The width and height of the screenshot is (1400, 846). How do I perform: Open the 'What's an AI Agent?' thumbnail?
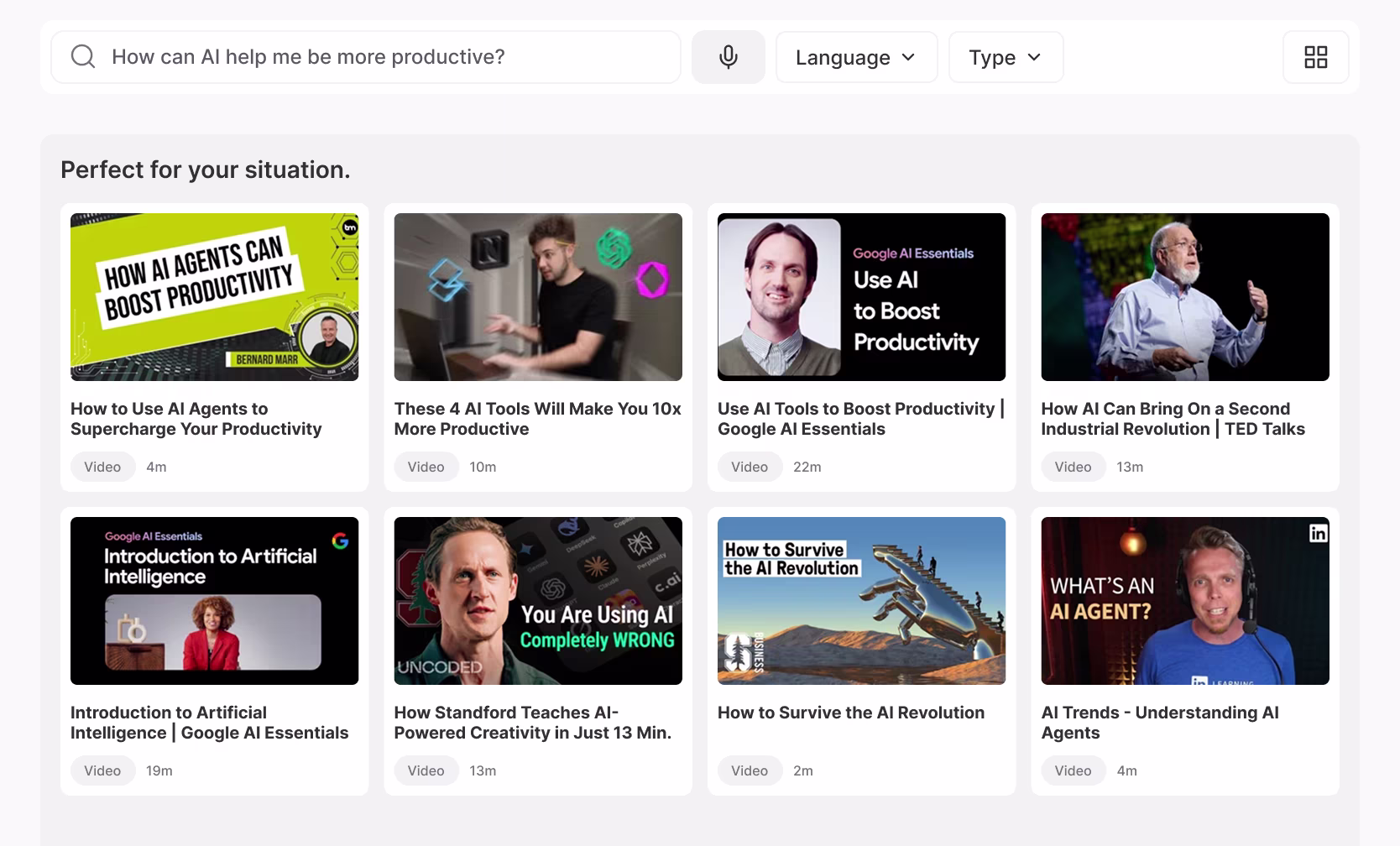[1185, 601]
